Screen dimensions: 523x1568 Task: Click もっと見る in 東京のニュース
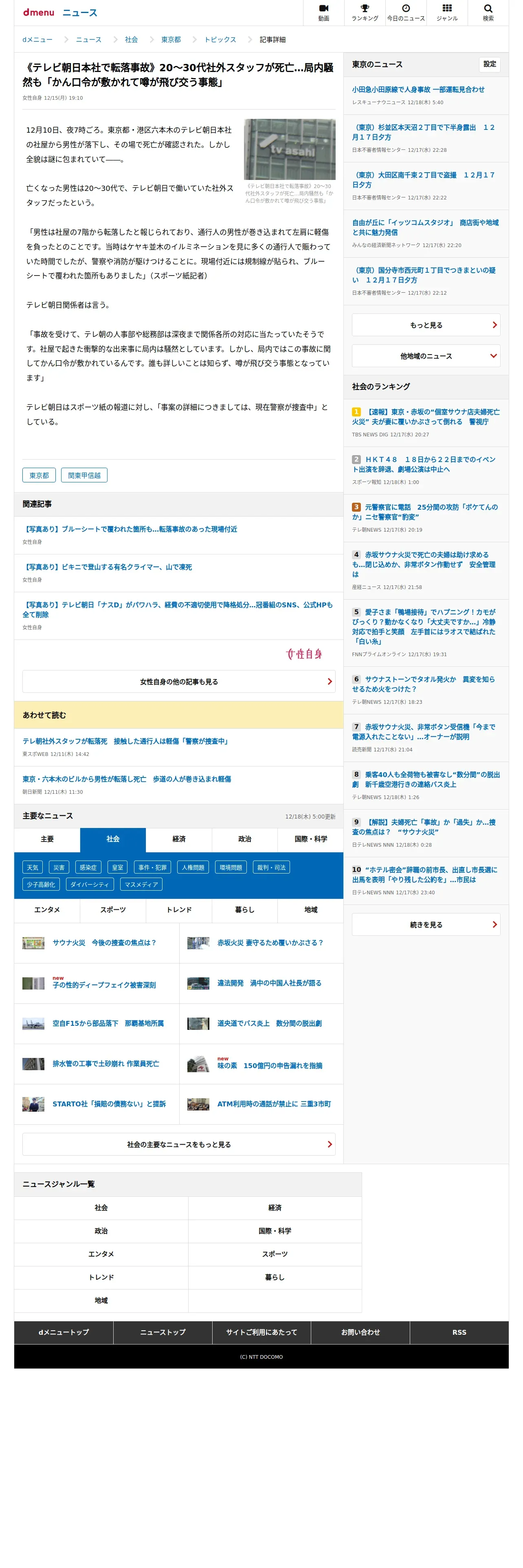click(426, 325)
